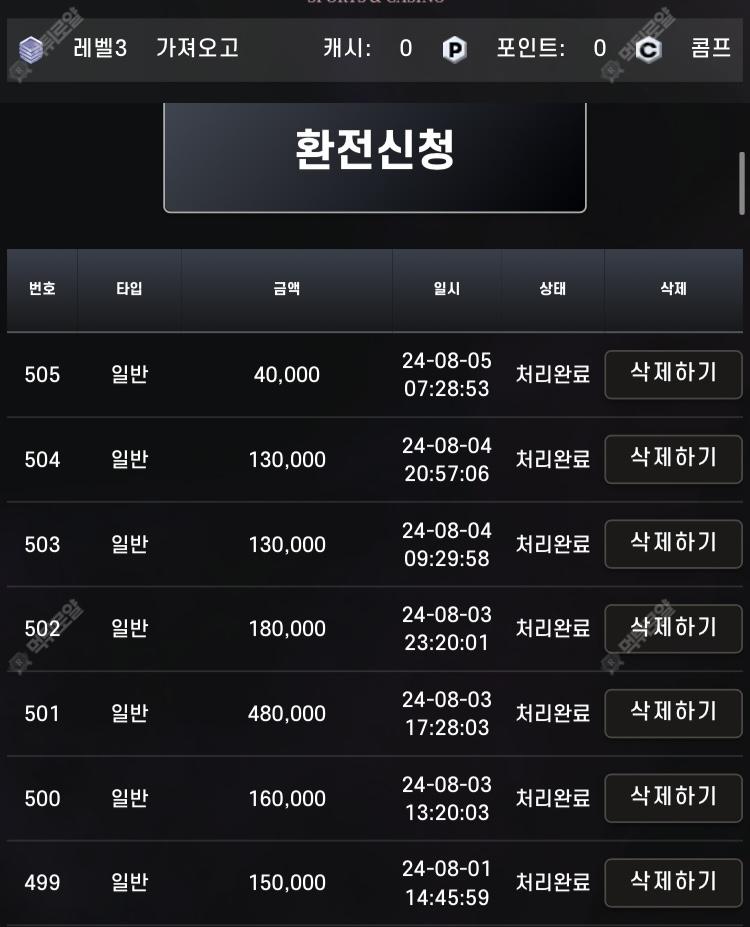This screenshot has width=750, height=927.
Task: Click the 포인트 balance label
Action: point(531,48)
